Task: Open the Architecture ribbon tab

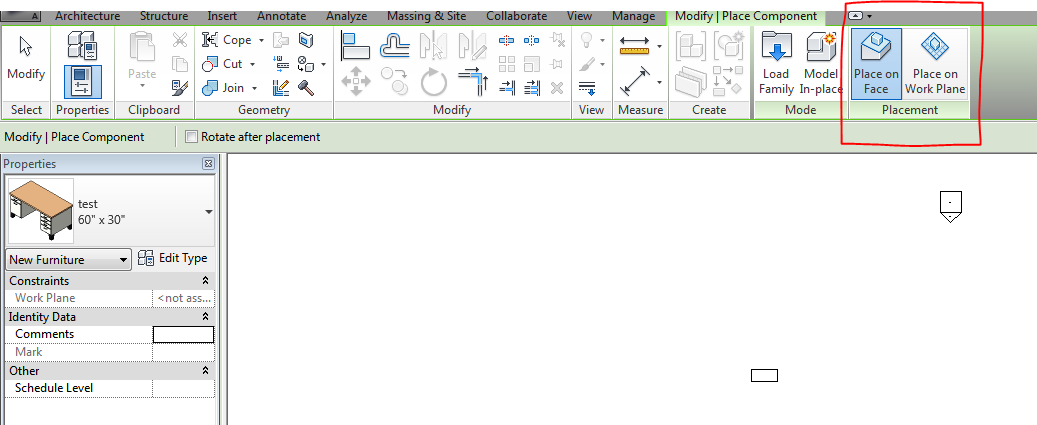Action: [x=87, y=16]
